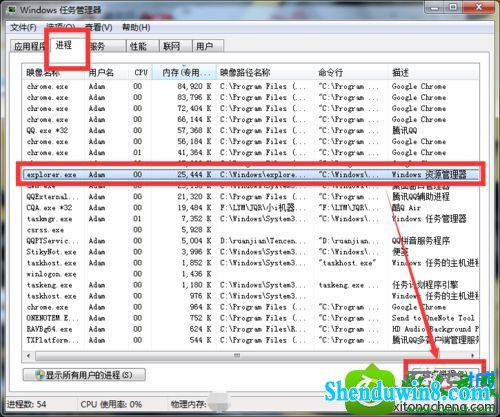Select the QQExternal... process row
500x417 pixels.
(251, 197)
